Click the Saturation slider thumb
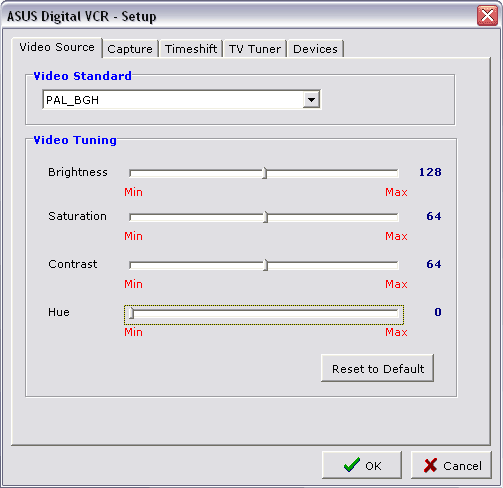 click(x=266, y=217)
